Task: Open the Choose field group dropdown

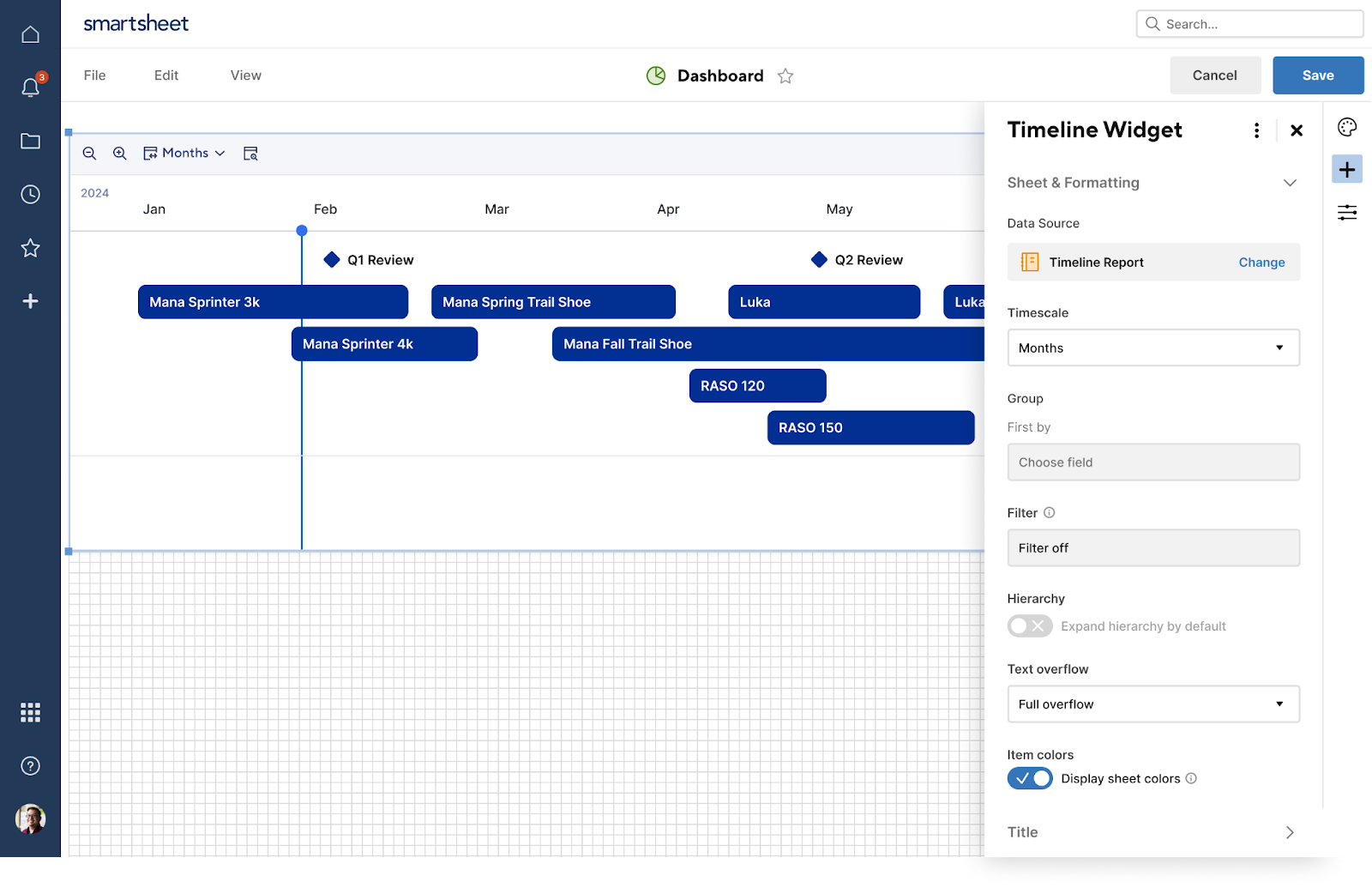Action: click(x=1153, y=462)
